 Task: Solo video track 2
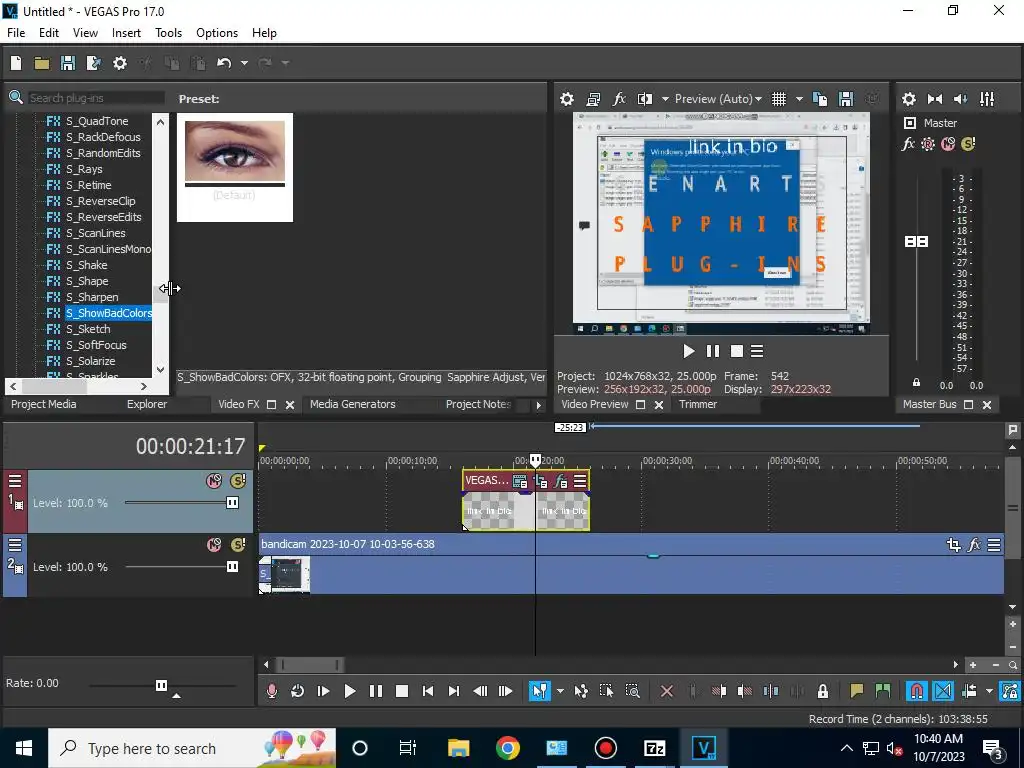coord(238,545)
